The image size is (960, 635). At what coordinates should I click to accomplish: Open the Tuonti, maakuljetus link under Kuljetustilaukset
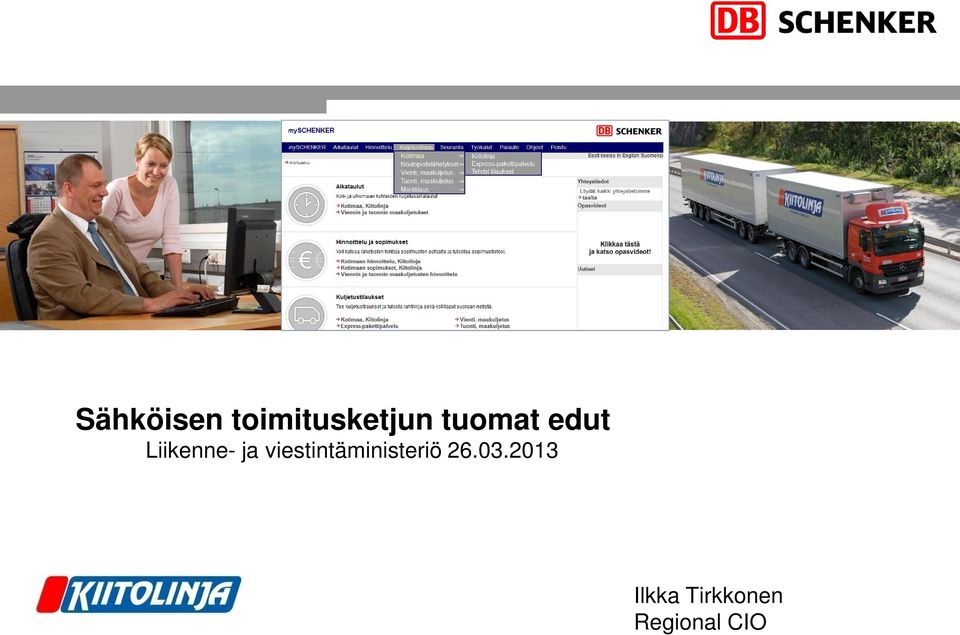[484, 326]
